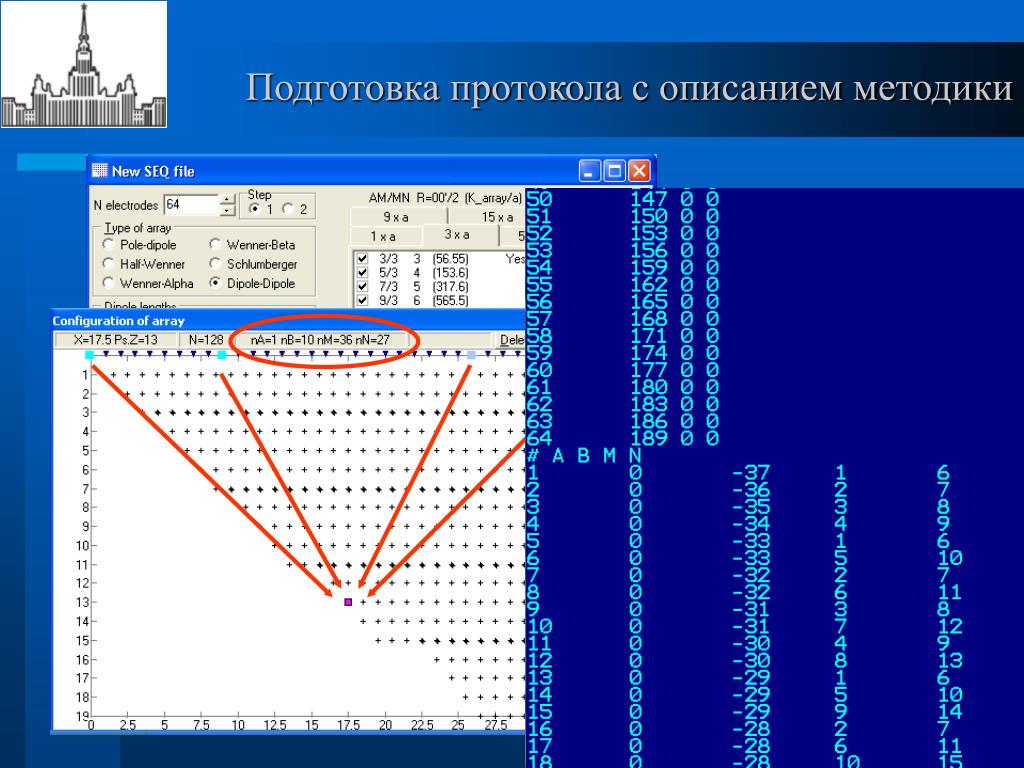
Task: Click the nA=1 nB=10 nM=36 nN=27 field
Action: click(x=320, y=340)
